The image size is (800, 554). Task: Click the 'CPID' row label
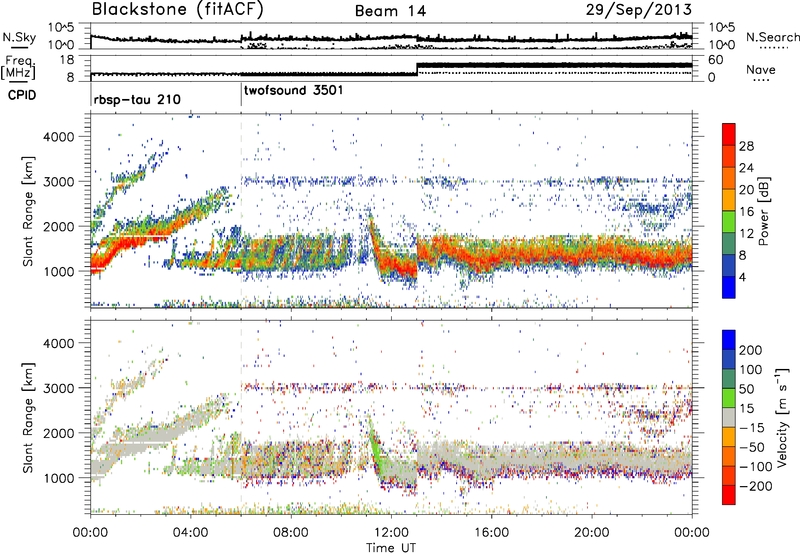[22, 95]
